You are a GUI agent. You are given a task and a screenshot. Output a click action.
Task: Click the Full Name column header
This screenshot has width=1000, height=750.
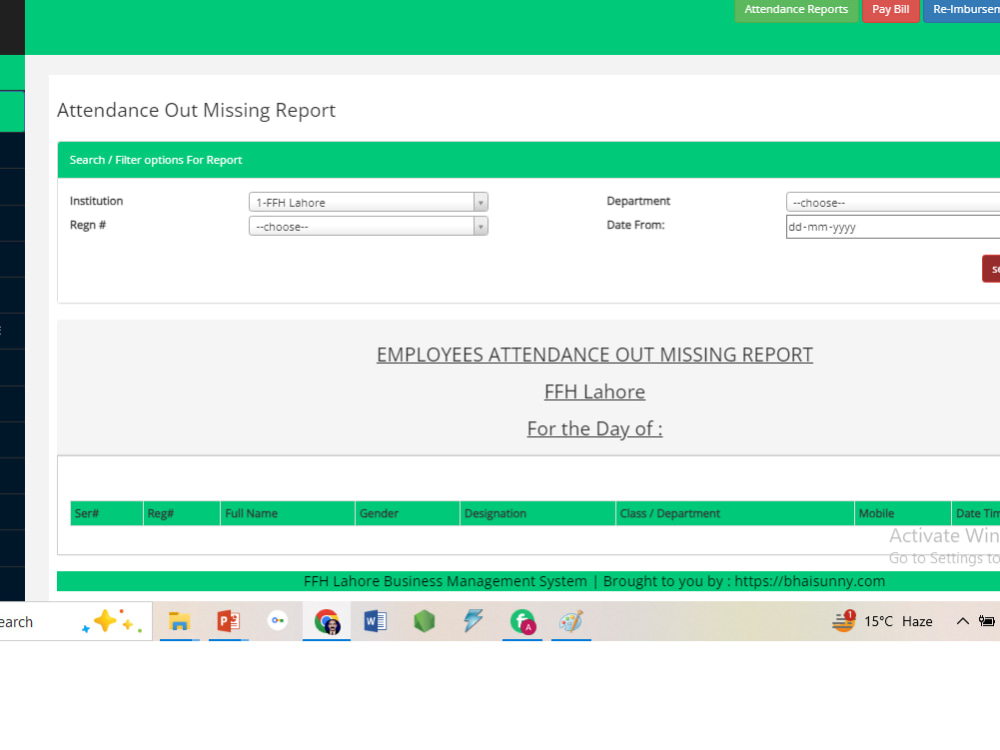tap(288, 513)
